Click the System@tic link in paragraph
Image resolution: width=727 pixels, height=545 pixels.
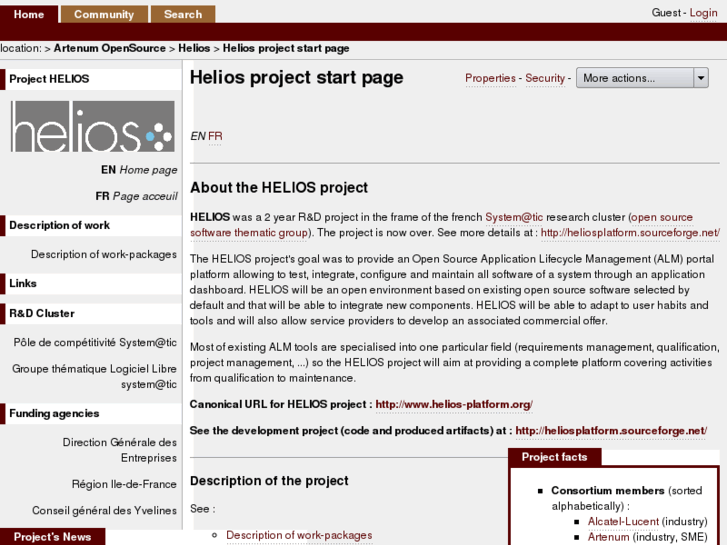(x=514, y=218)
